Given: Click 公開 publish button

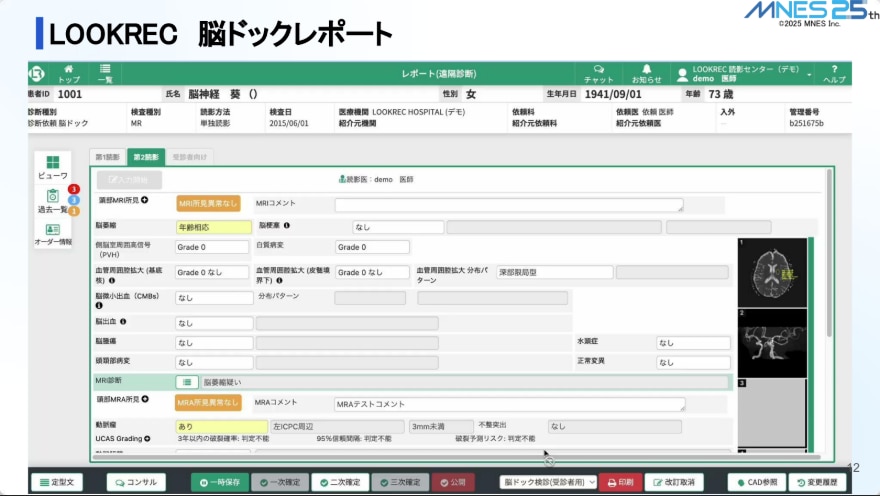Looking at the screenshot, I should (x=453, y=482).
